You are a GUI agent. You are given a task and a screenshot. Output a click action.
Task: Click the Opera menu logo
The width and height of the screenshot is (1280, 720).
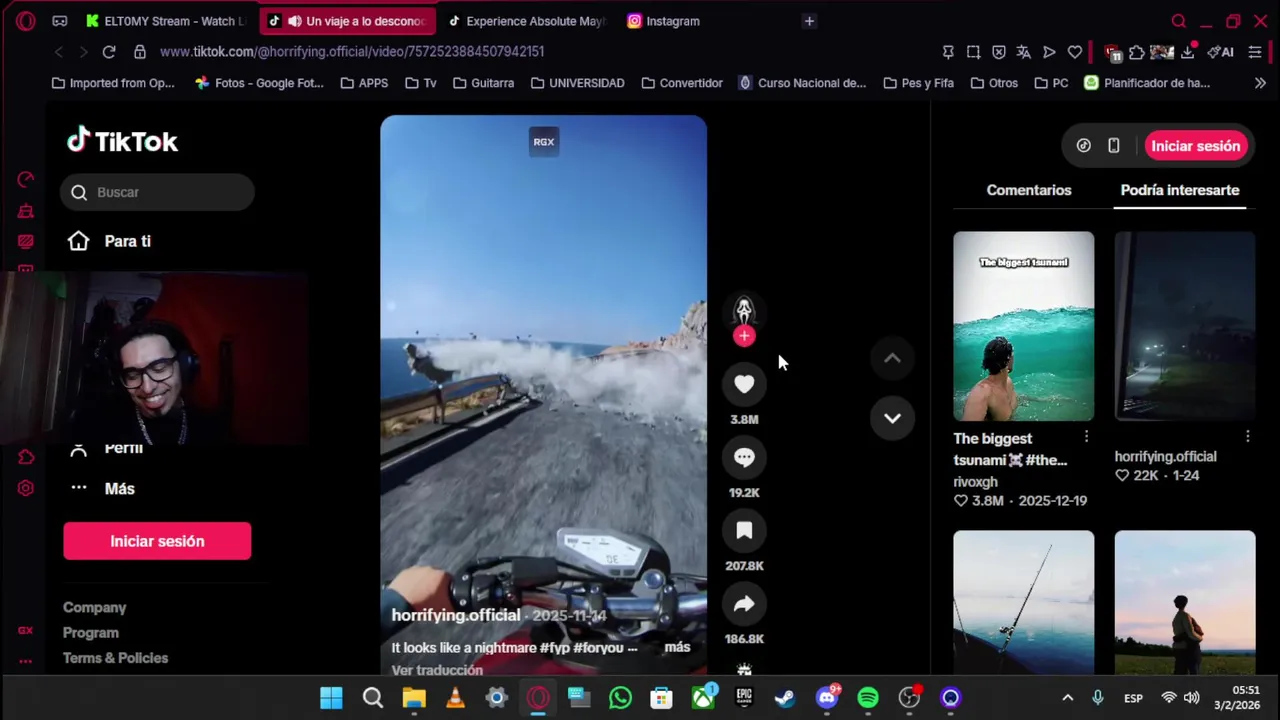click(x=26, y=21)
